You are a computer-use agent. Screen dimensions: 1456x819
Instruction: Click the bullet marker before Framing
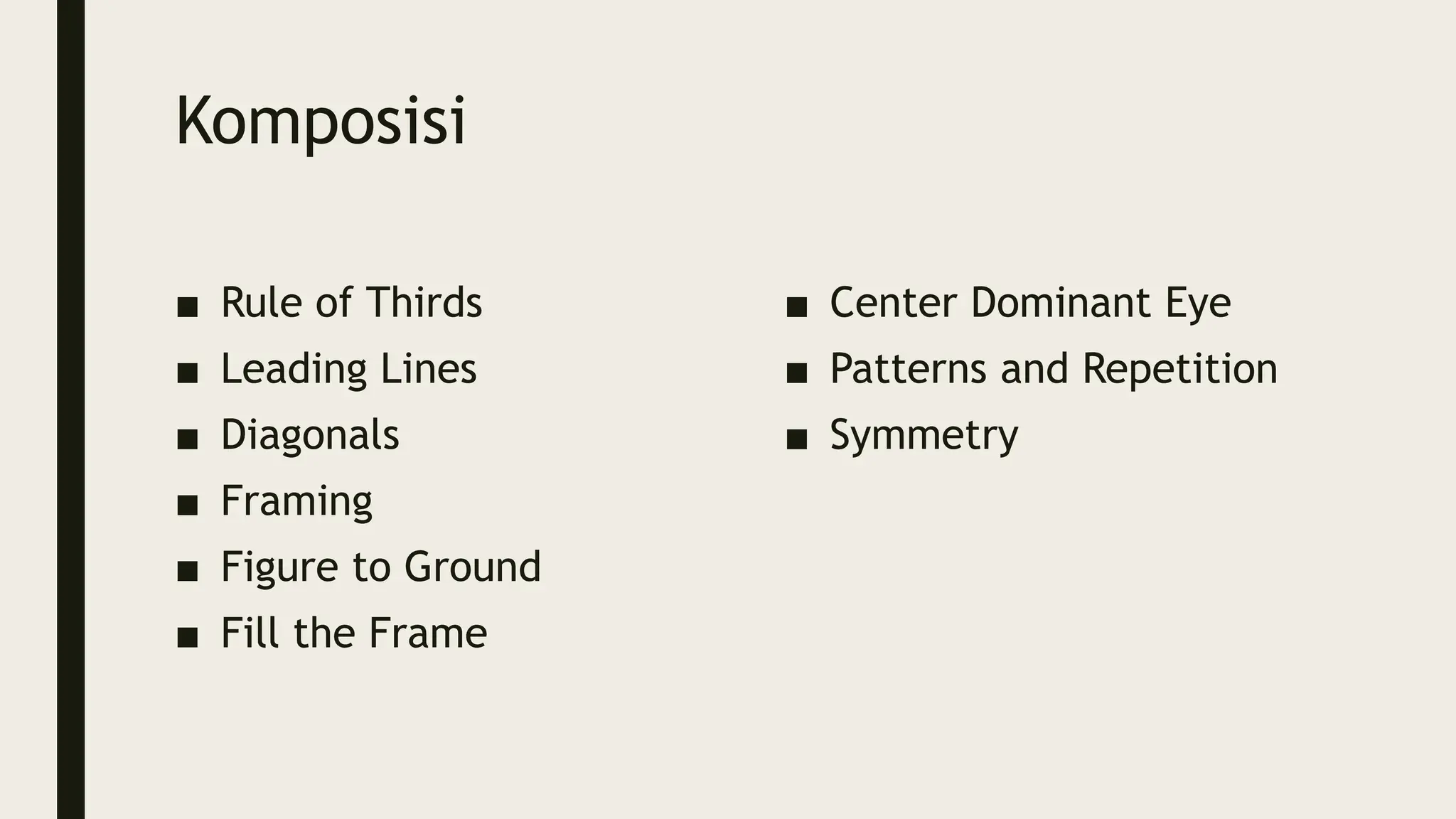[187, 505]
